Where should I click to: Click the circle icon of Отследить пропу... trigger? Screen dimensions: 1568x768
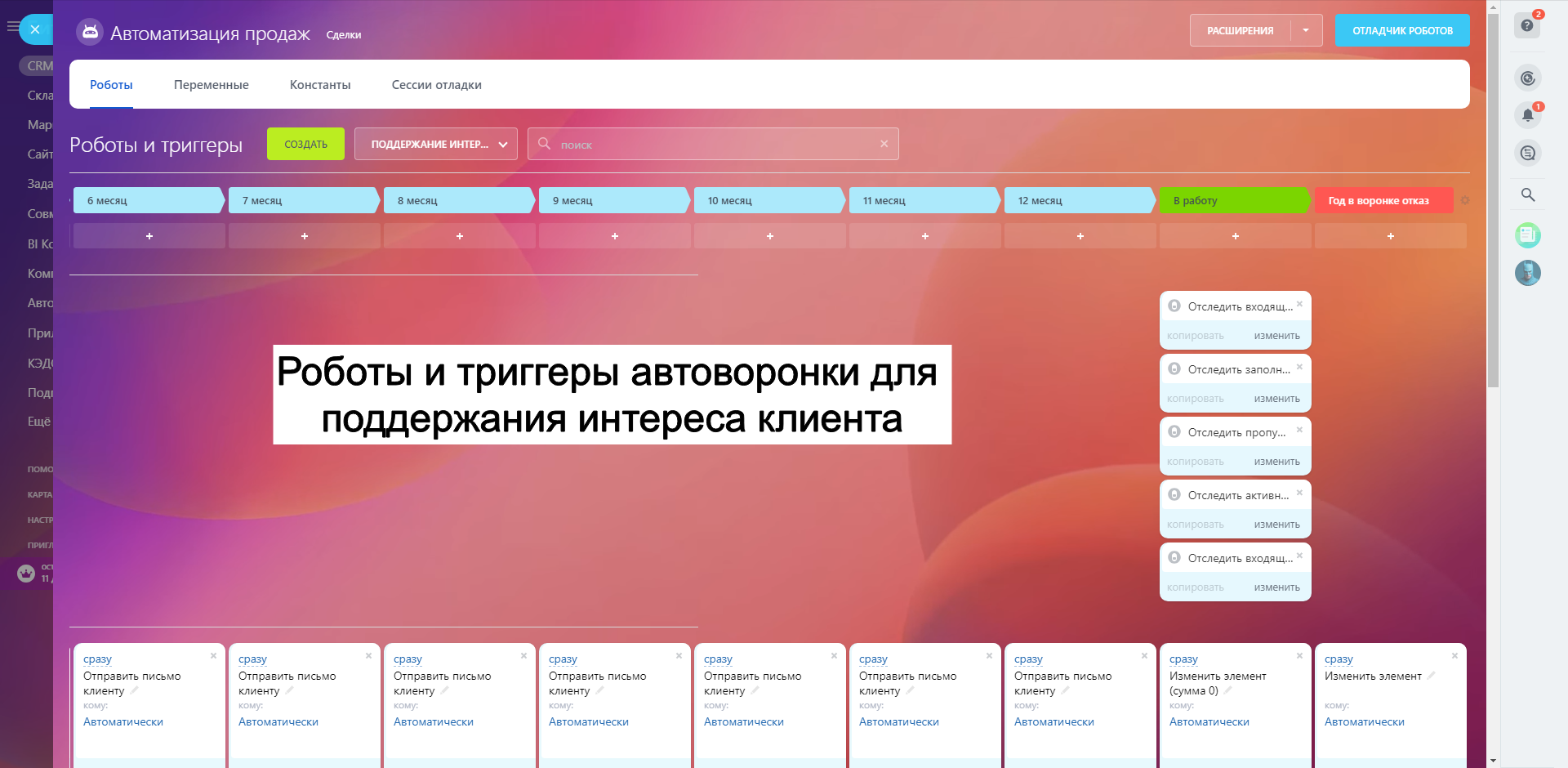point(1174,431)
